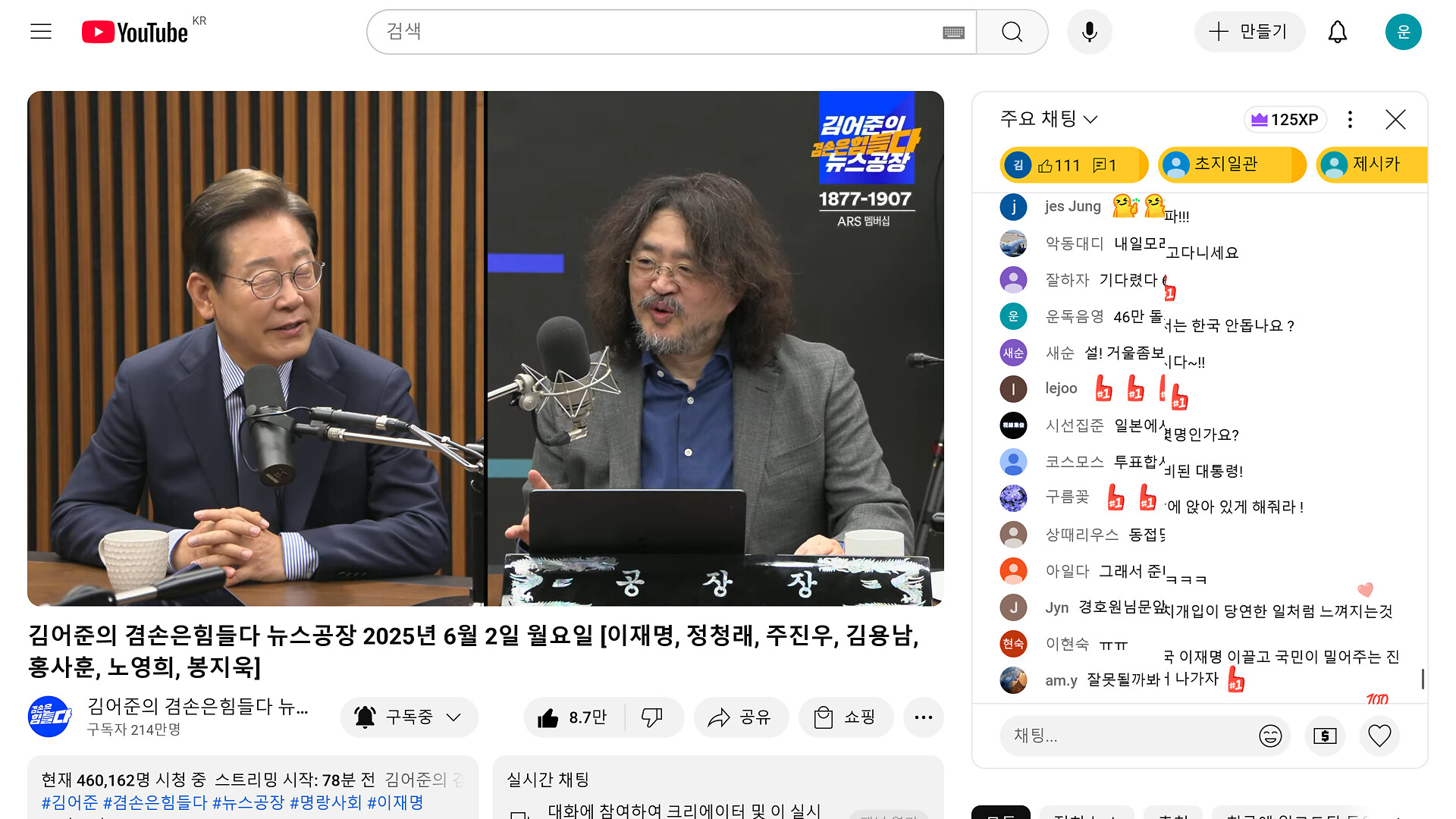Click the #이재명 hashtag link
The image size is (1456, 819).
click(x=395, y=802)
